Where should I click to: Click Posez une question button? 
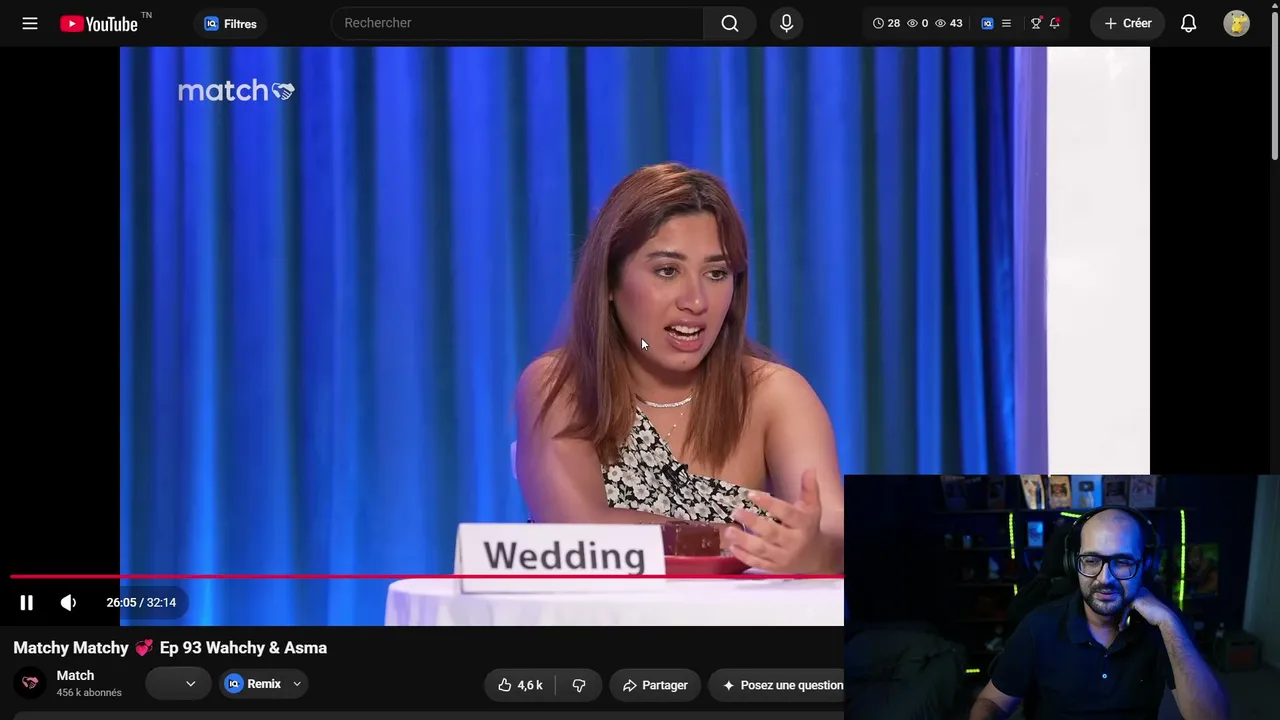pyautogui.click(x=776, y=685)
